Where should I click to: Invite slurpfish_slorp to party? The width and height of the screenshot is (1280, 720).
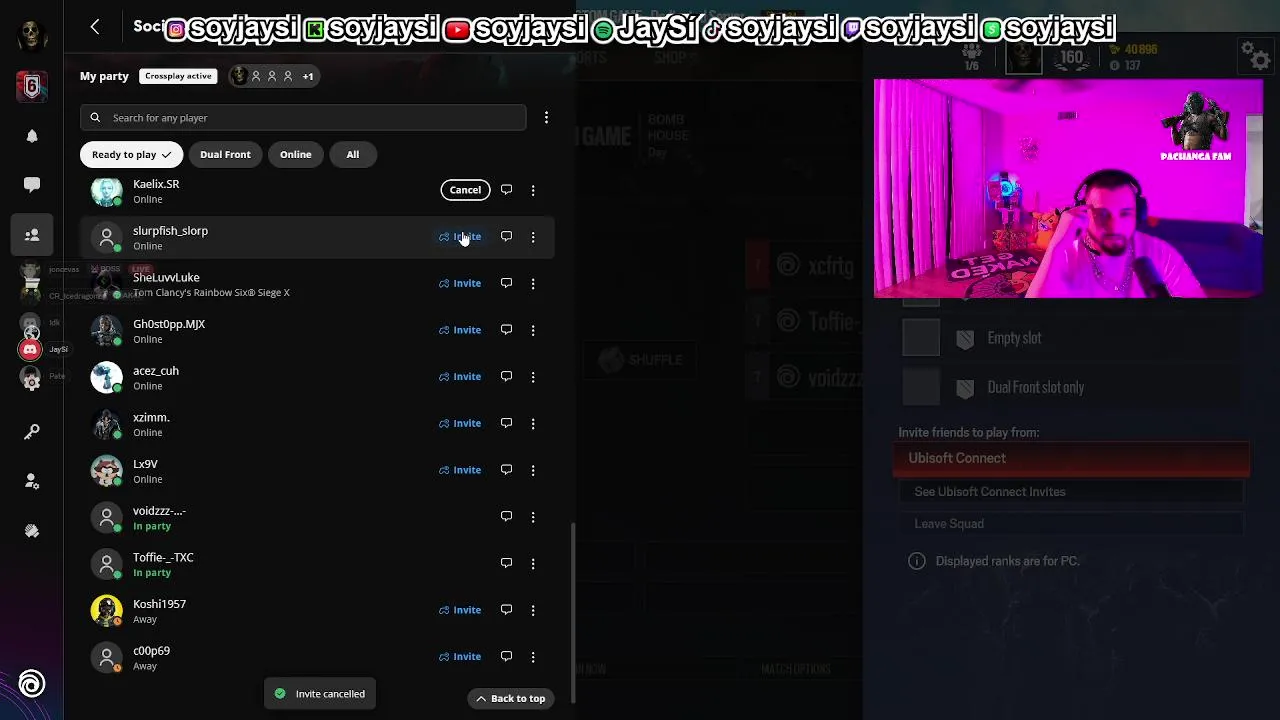(x=460, y=237)
